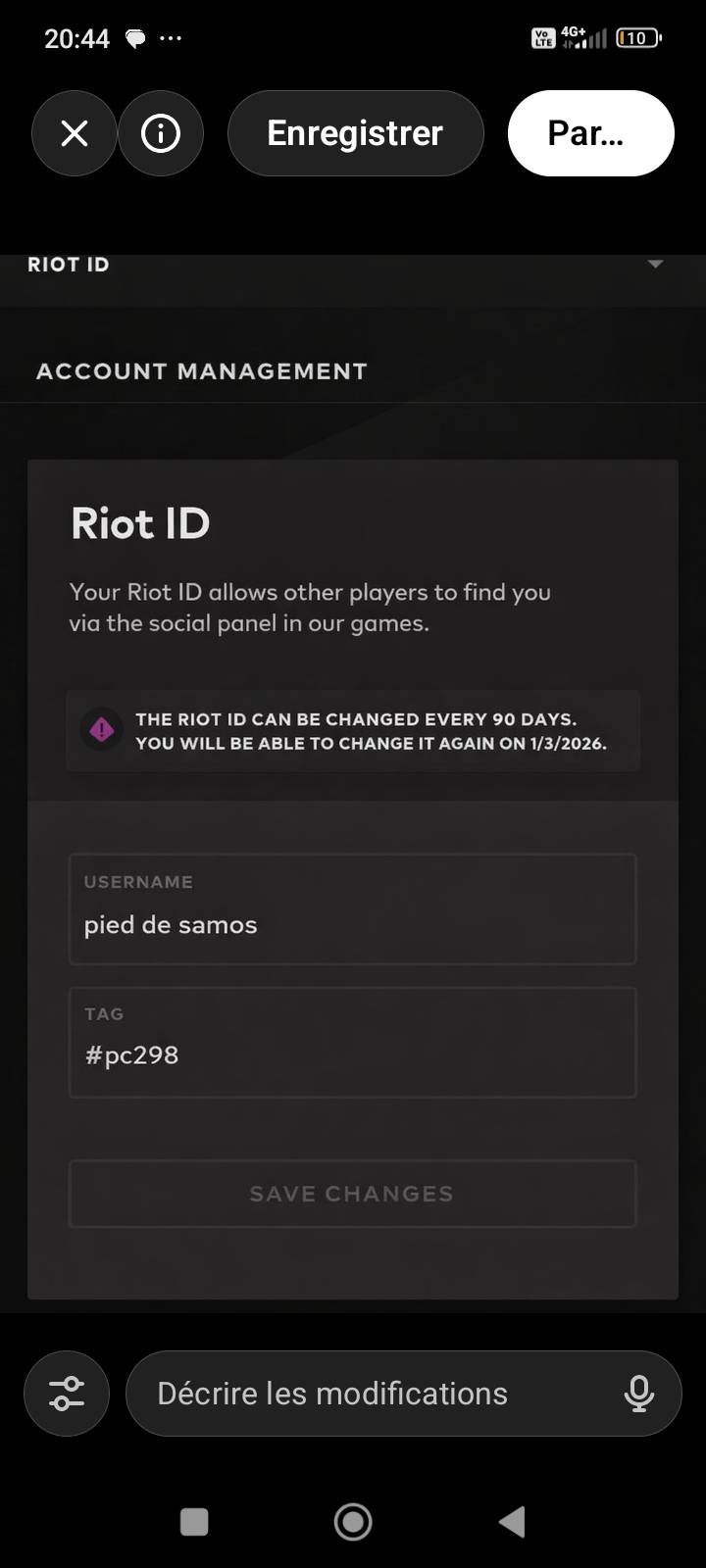
Task: Open the ACCOUNT MANAGEMENT section header
Action: (x=202, y=371)
